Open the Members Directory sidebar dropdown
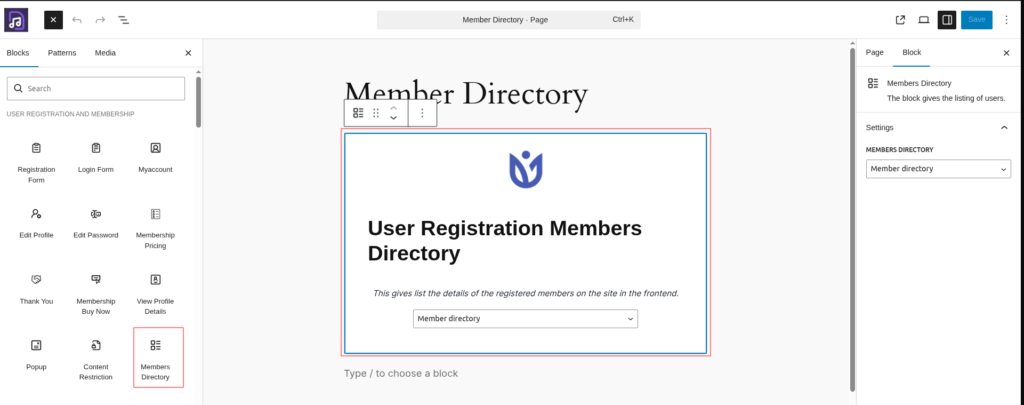The image size is (1024, 405). pos(938,169)
